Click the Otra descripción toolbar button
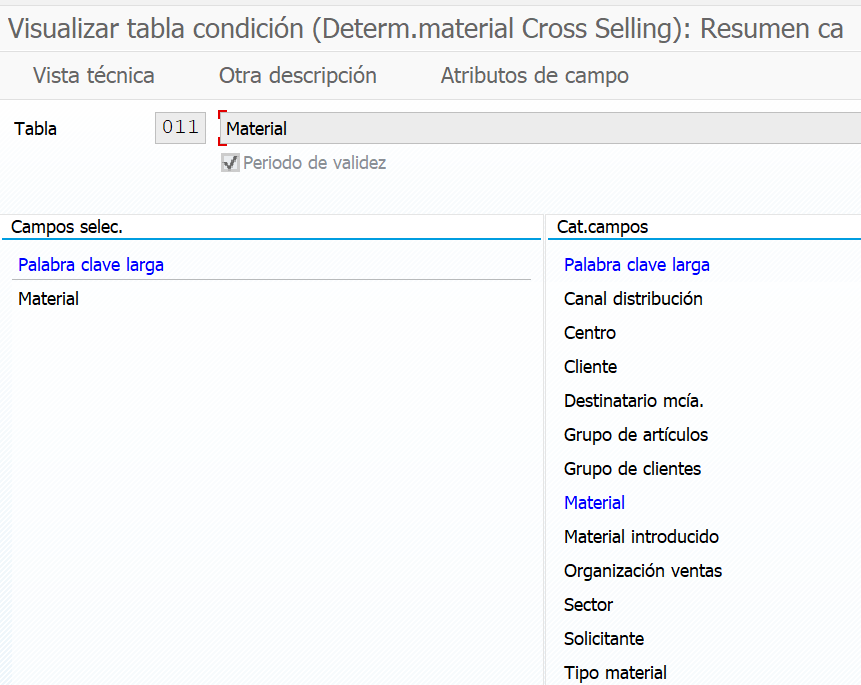 pos(297,75)
